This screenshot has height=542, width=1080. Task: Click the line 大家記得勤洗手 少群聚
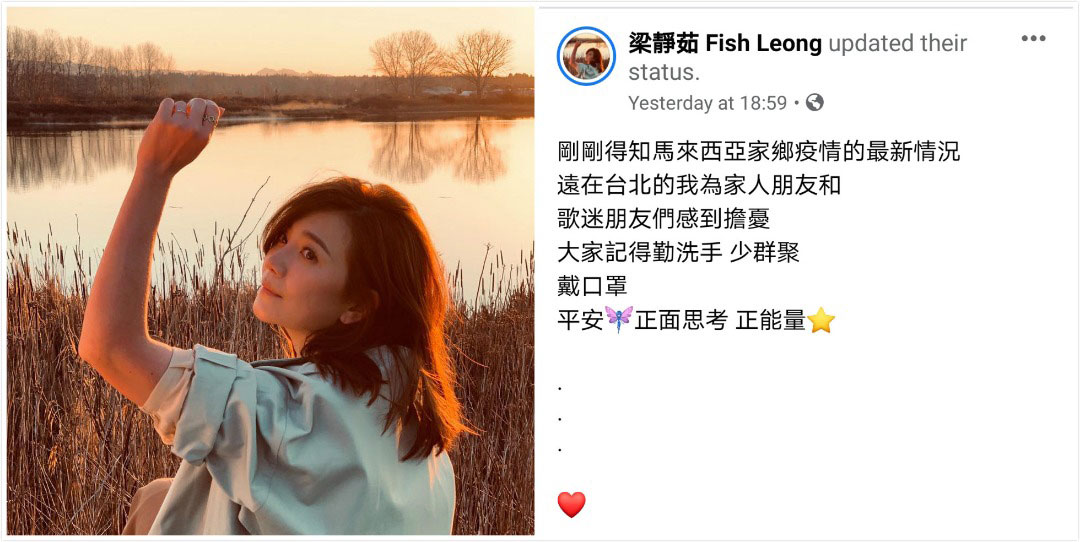[x=678, y=253]
